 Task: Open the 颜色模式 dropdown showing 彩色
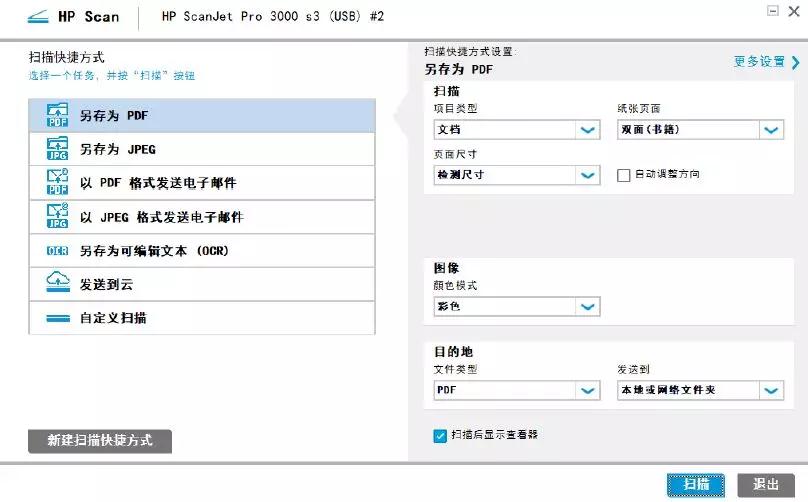pos(517,306)
